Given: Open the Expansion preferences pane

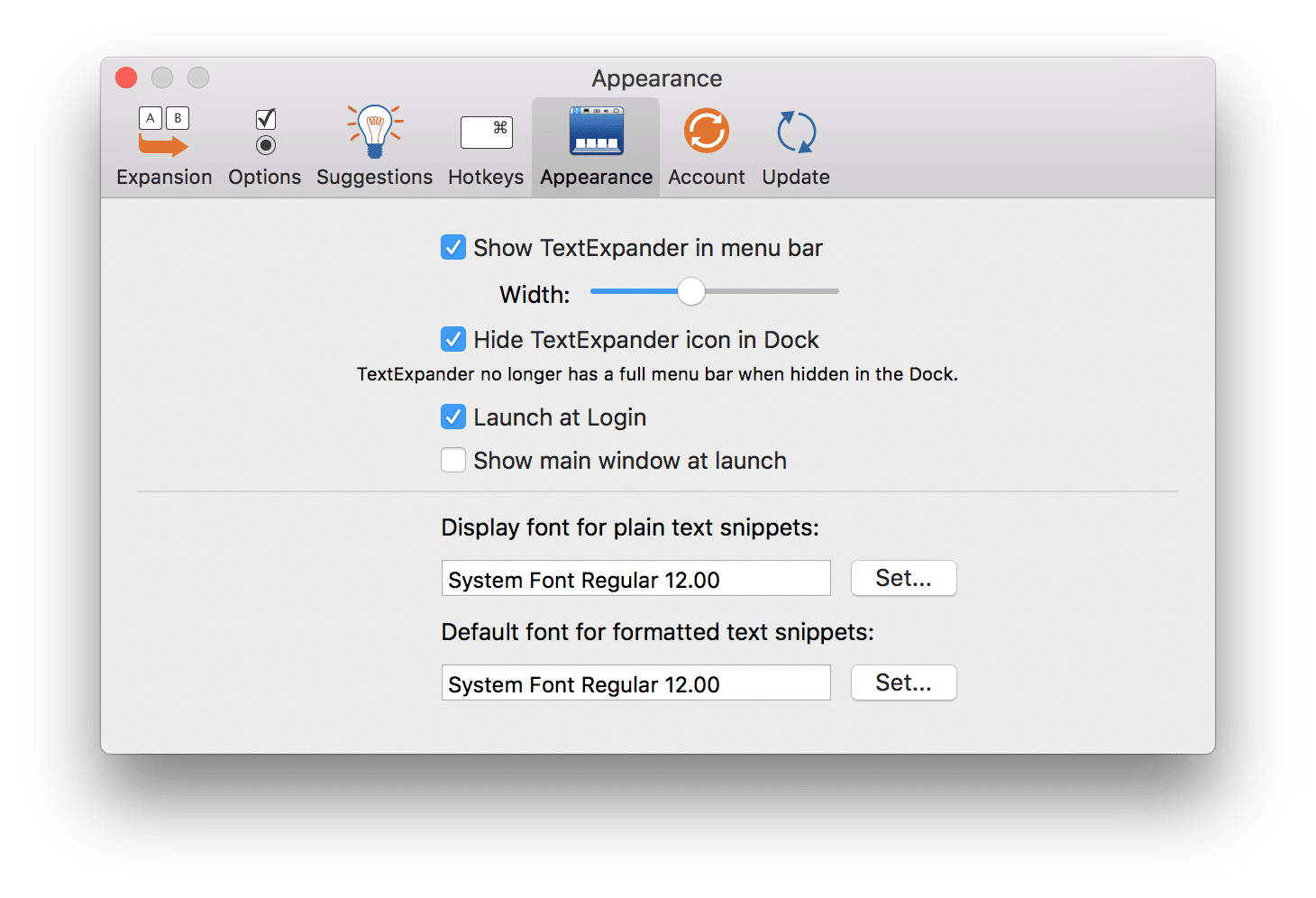Looking at the screenshot, I should [164, 146].
